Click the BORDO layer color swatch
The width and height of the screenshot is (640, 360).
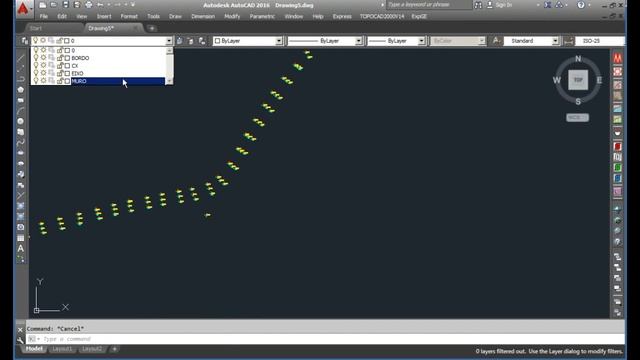(x=67, y=58)
